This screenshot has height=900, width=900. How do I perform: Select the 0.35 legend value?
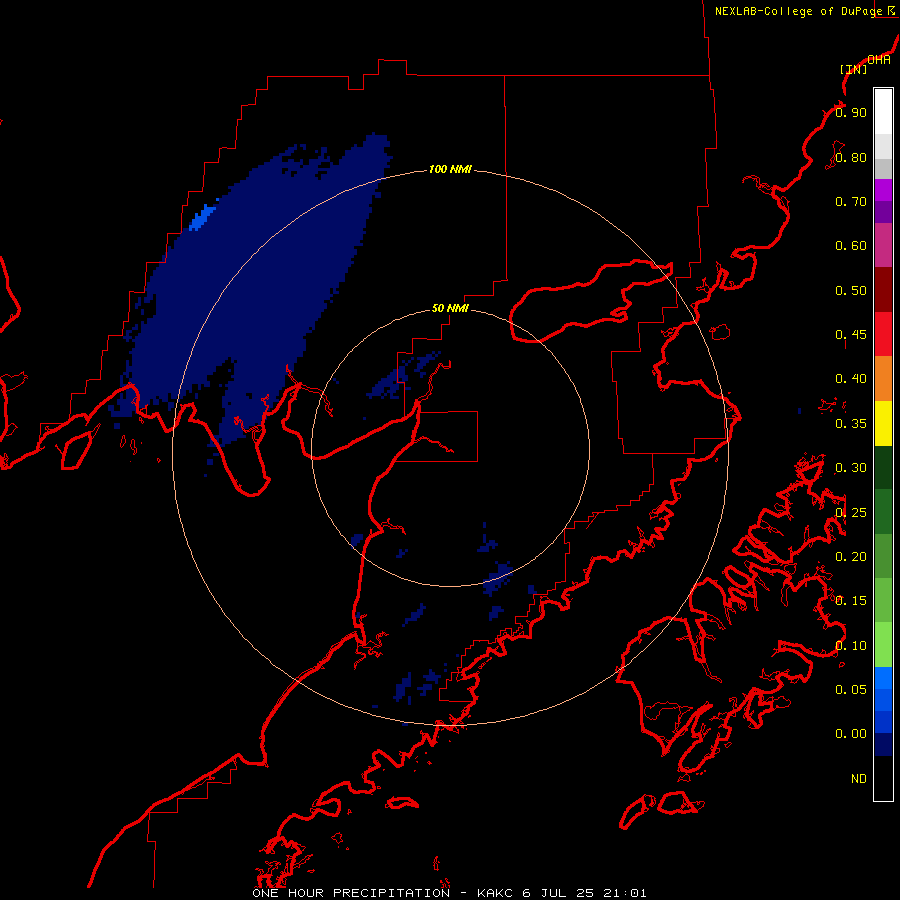851,424
